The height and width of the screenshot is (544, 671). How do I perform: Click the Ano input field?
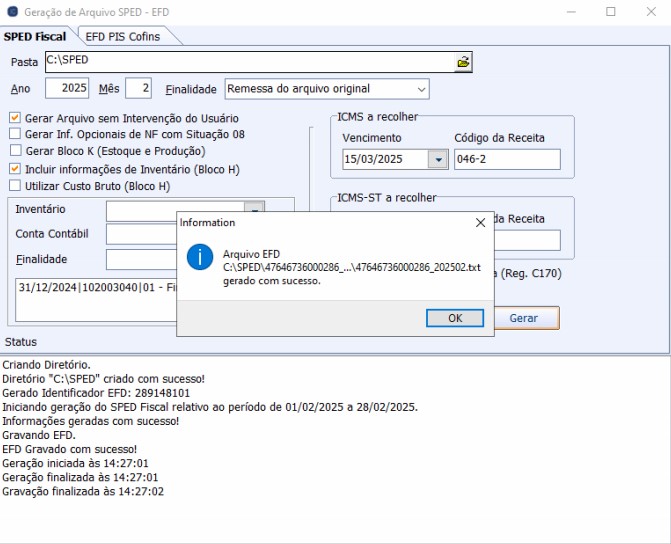(x=68, y=89)
